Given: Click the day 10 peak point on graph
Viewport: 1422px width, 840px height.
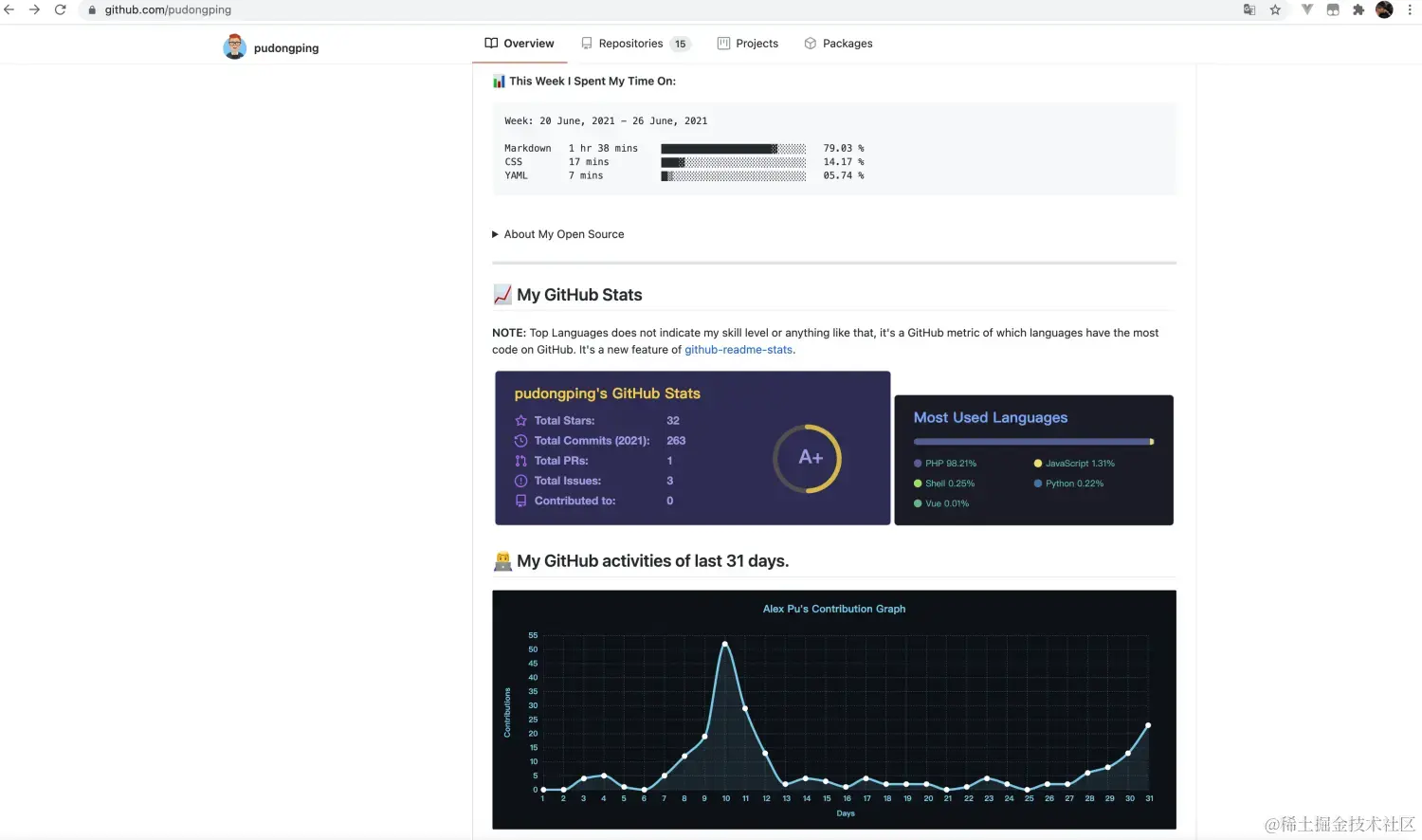Looking at the screenshot, I should [725, 644].
